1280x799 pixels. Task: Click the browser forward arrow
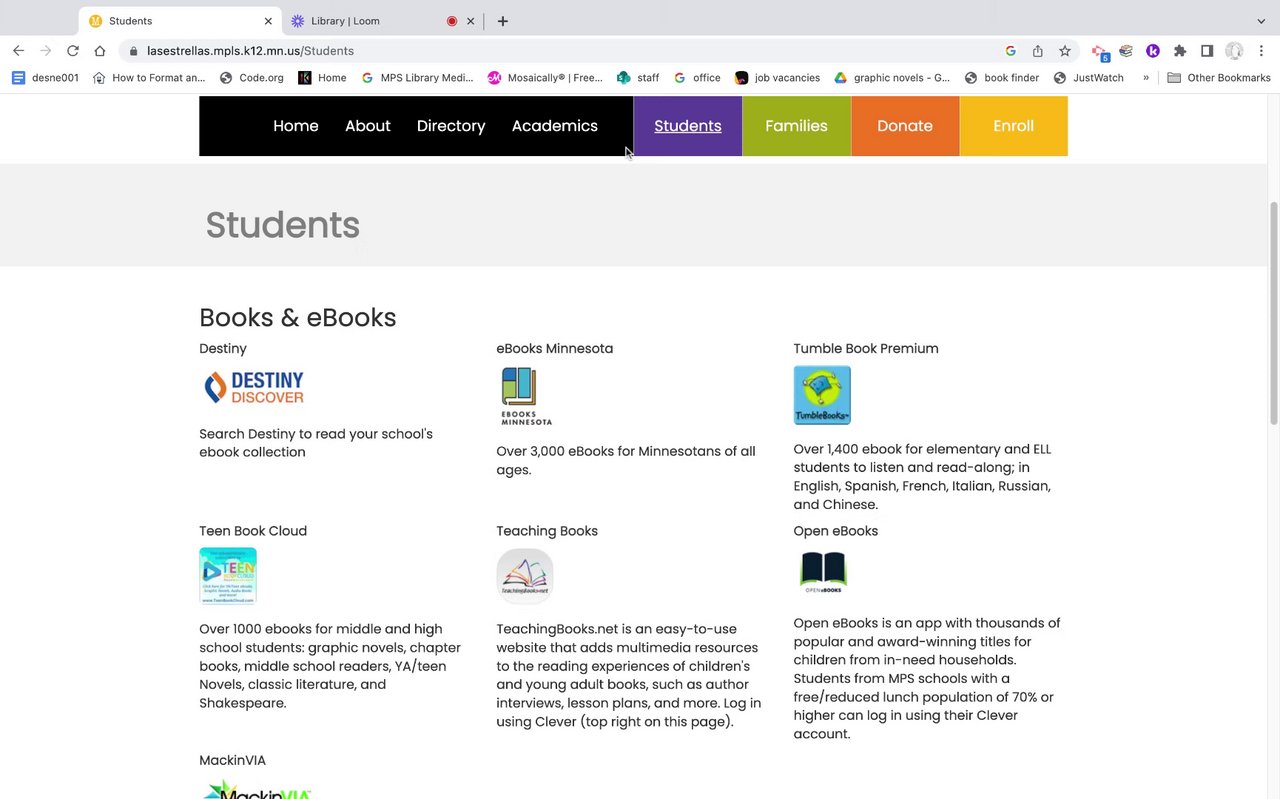pyautogui.click(x=45, y=51)
